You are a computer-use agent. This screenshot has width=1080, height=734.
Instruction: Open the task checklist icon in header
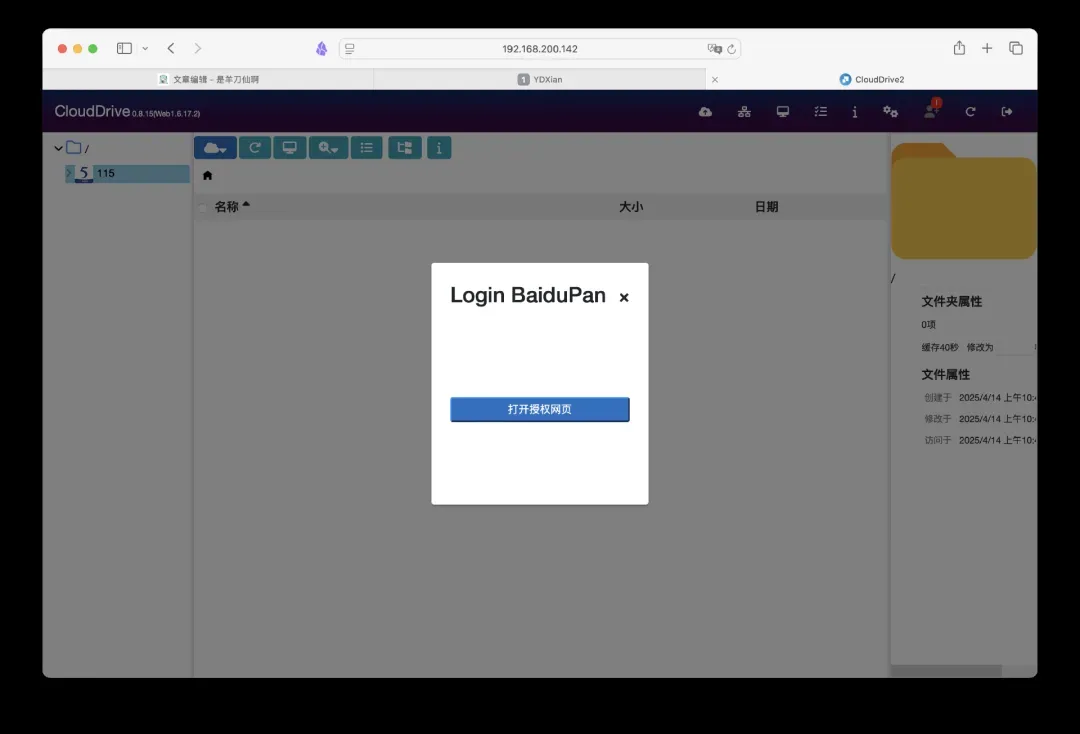click(x=820, y=112)
